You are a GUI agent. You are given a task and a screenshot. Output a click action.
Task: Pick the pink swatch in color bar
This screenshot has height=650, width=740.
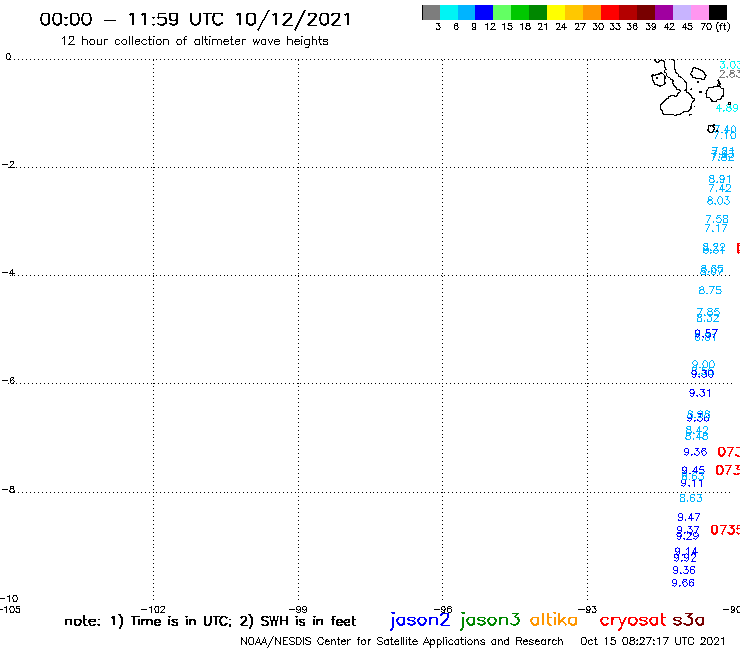tap(699, 12)
